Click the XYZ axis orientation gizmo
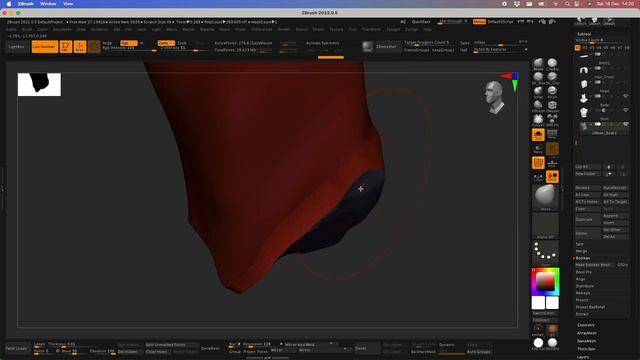 [x=511, y=81]
